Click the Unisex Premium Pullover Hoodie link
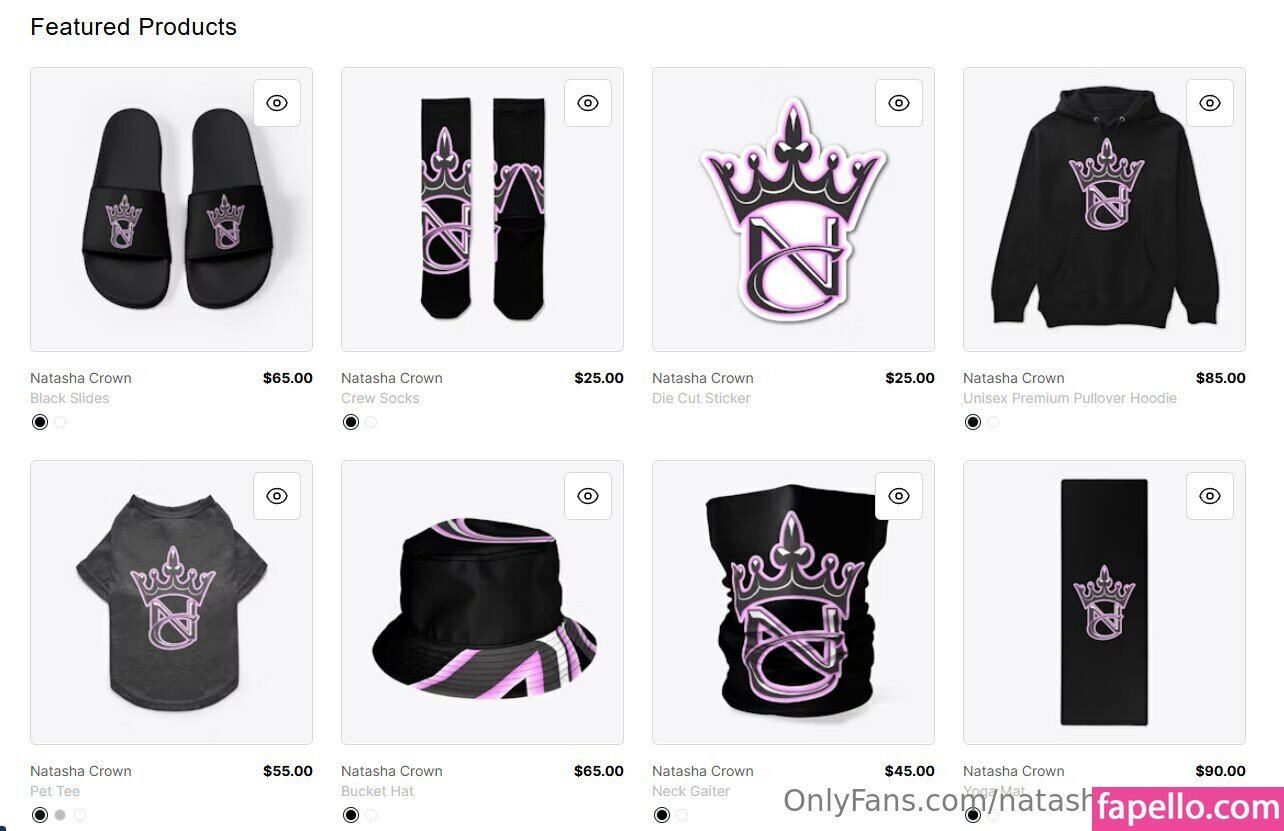The image size is (1284, 831). [x=1070, y=398]
